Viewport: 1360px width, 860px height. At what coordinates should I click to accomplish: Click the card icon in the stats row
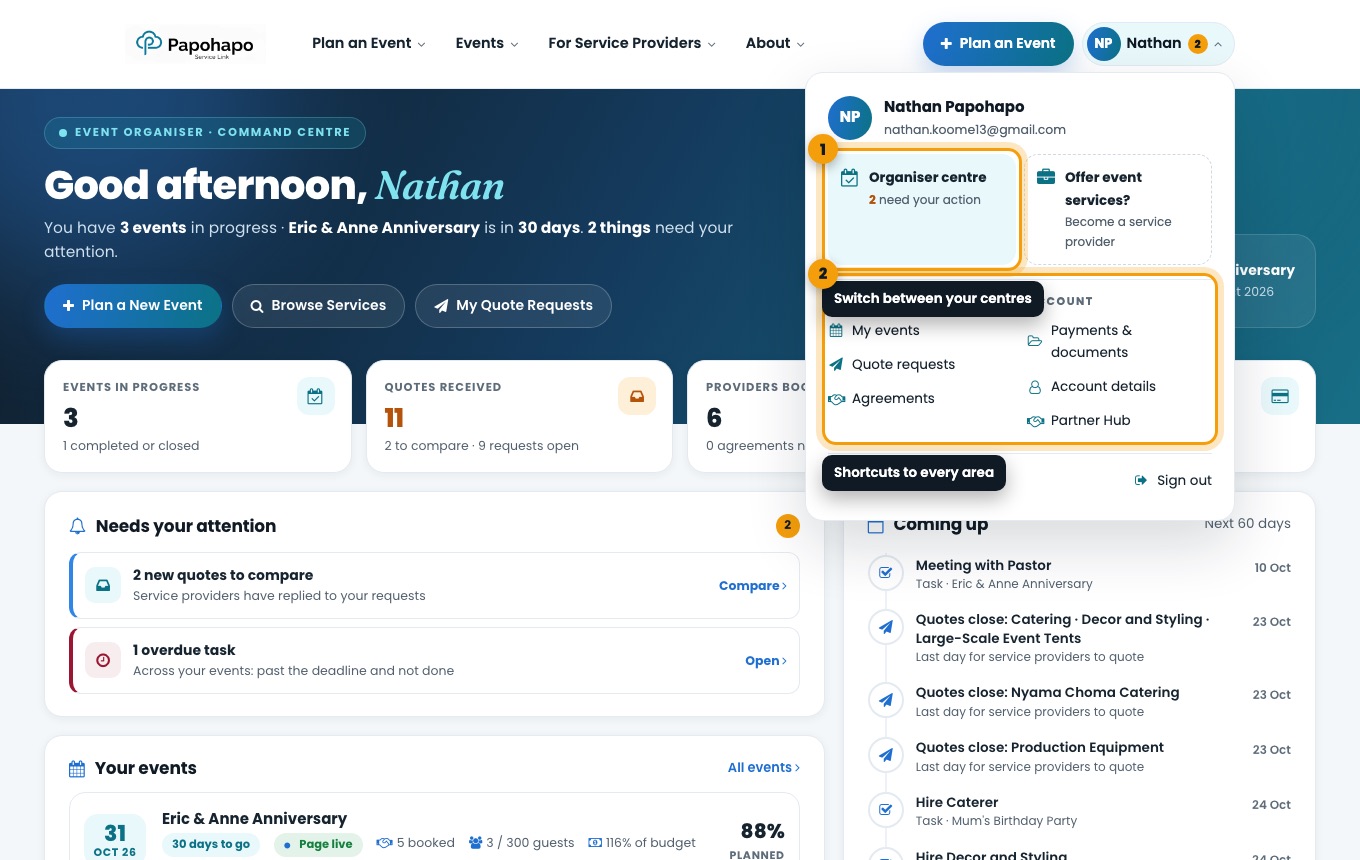tap(1279, 397)
